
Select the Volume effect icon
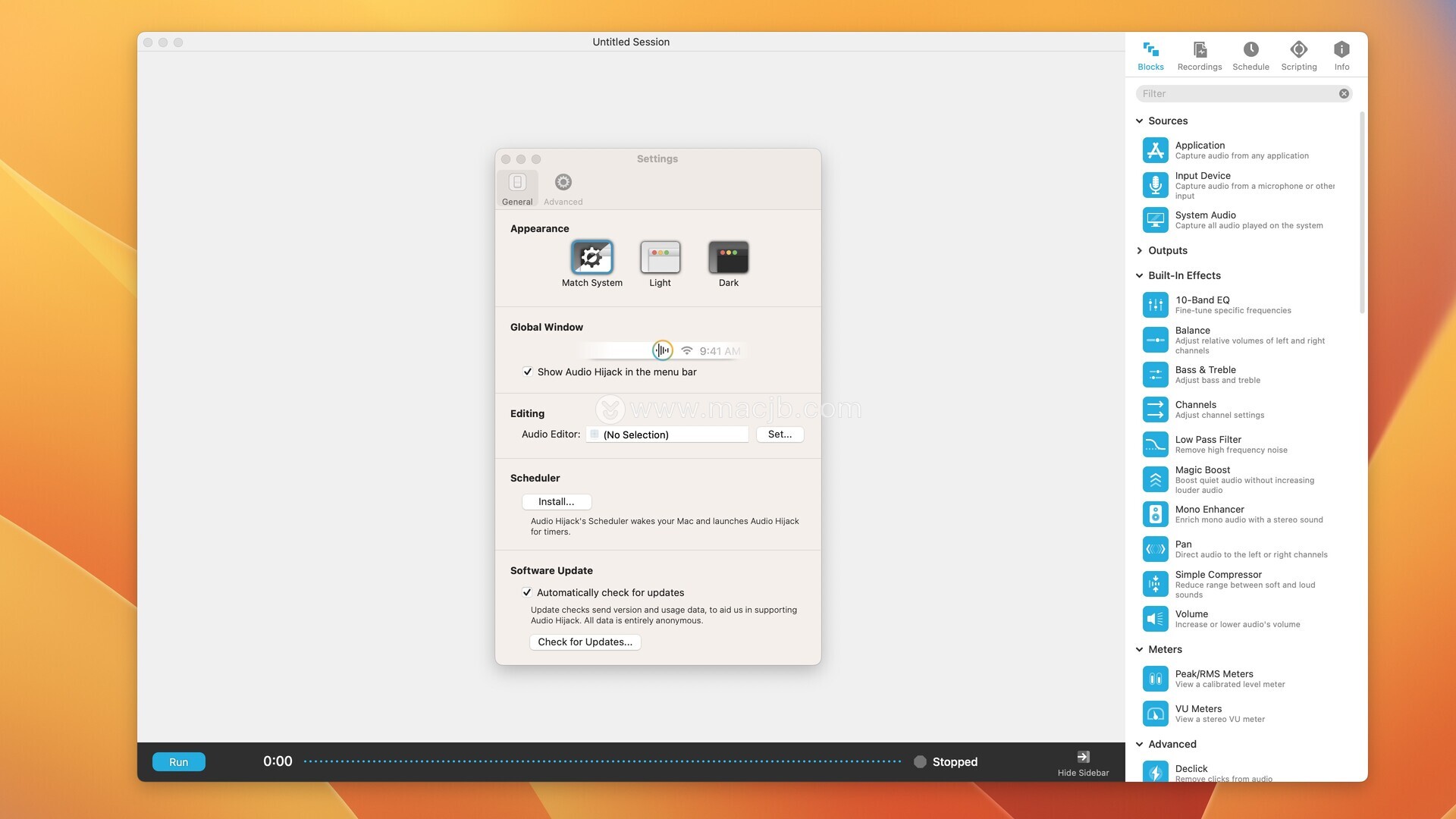point(1155,619)
